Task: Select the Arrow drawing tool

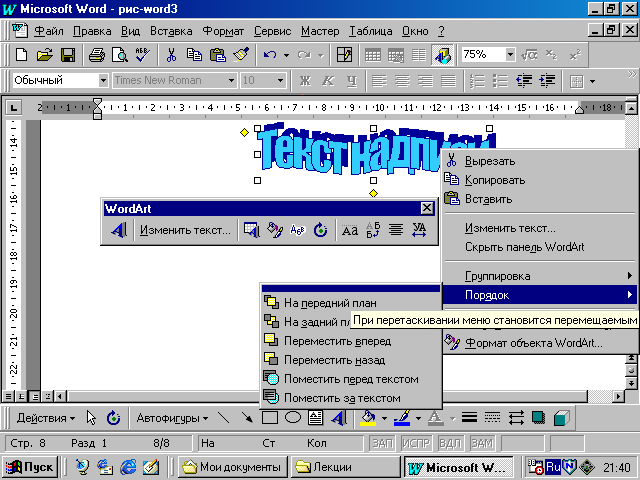Action: (x=247, y=418)
